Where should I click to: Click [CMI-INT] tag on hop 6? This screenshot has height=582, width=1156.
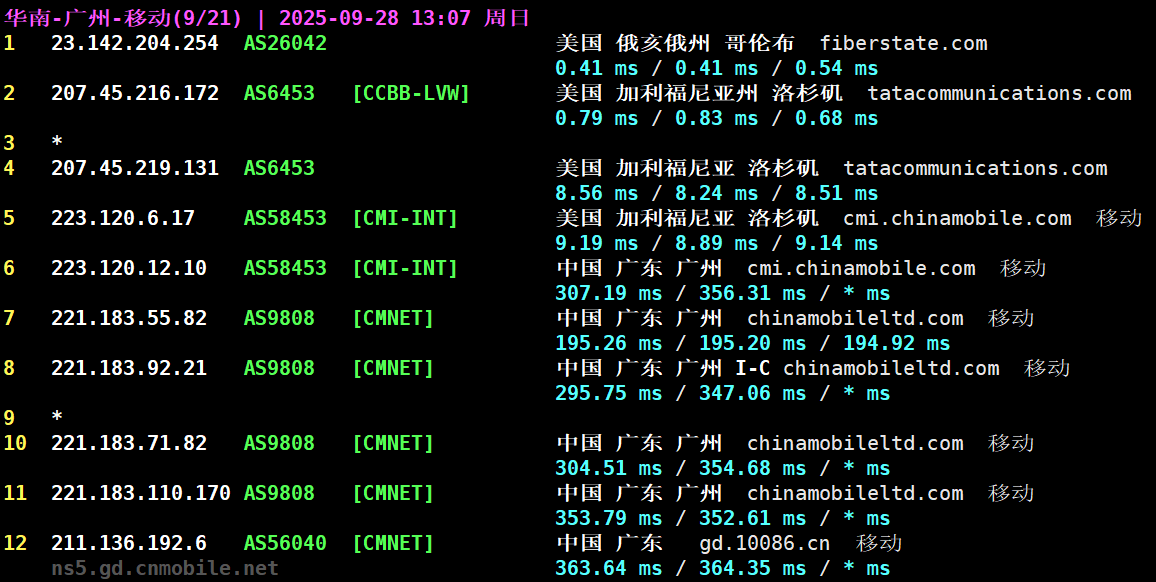click(405, 267)
